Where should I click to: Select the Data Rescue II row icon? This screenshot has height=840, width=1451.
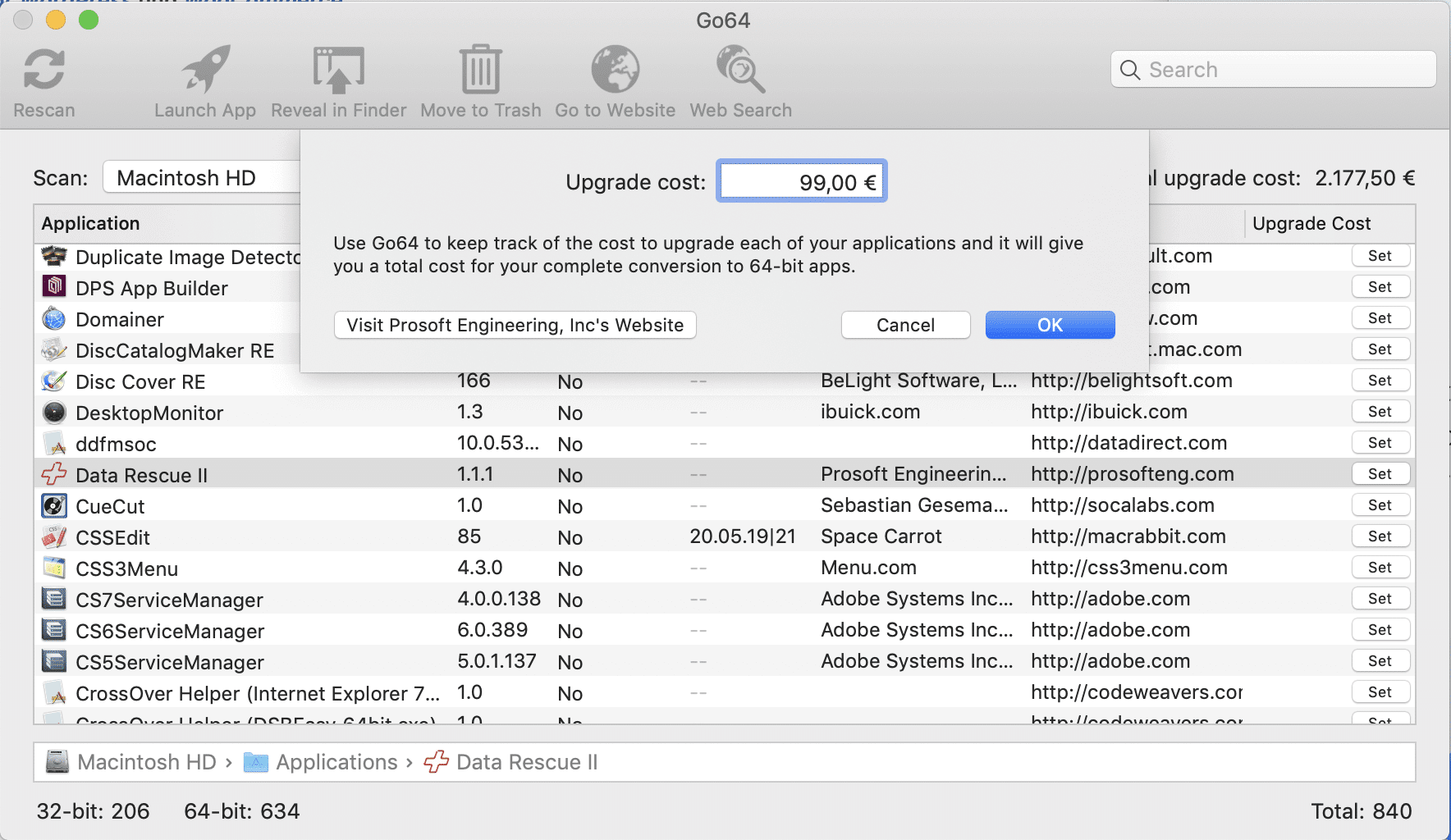54,474
